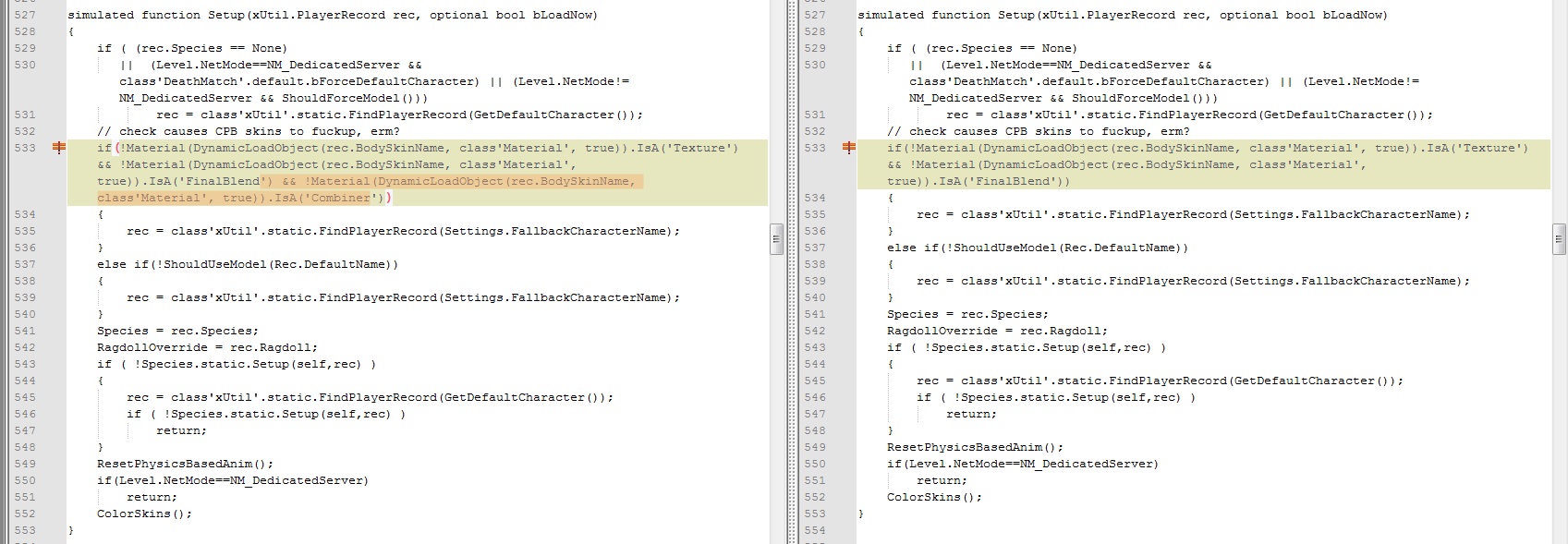Click the Setup function signature in right pane
The width and height of the screenshot is (1568, 544).
(1123, 15)
